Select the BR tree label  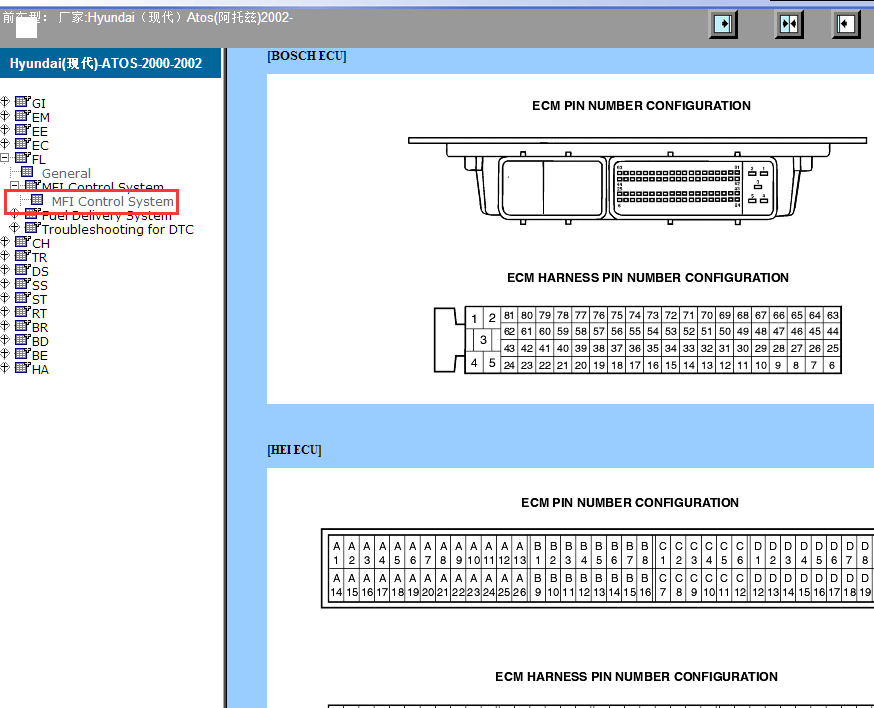click(x=40, y=327)
